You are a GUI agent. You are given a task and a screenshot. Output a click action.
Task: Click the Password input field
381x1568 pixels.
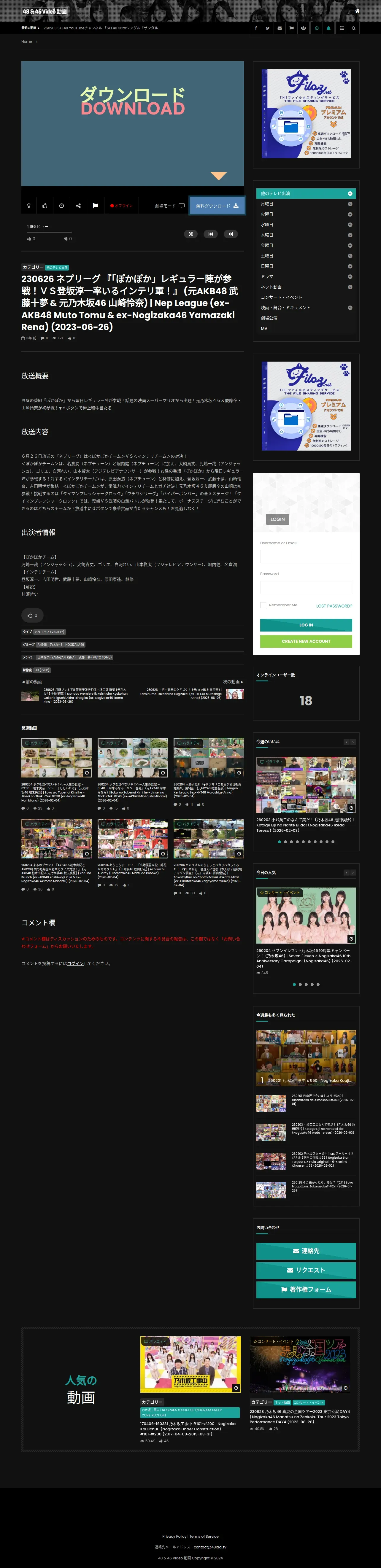coord(306,587)
